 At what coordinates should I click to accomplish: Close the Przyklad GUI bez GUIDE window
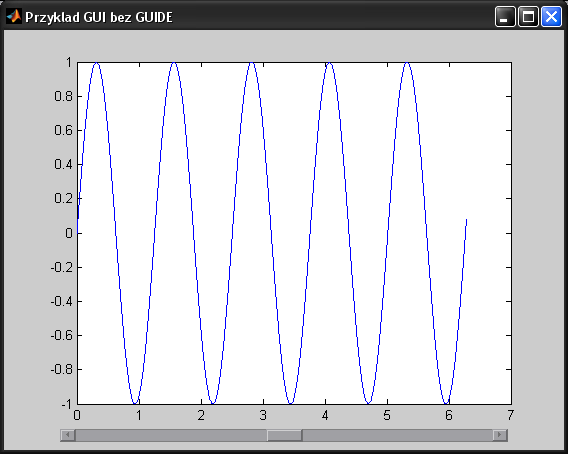tap(551, 17)
